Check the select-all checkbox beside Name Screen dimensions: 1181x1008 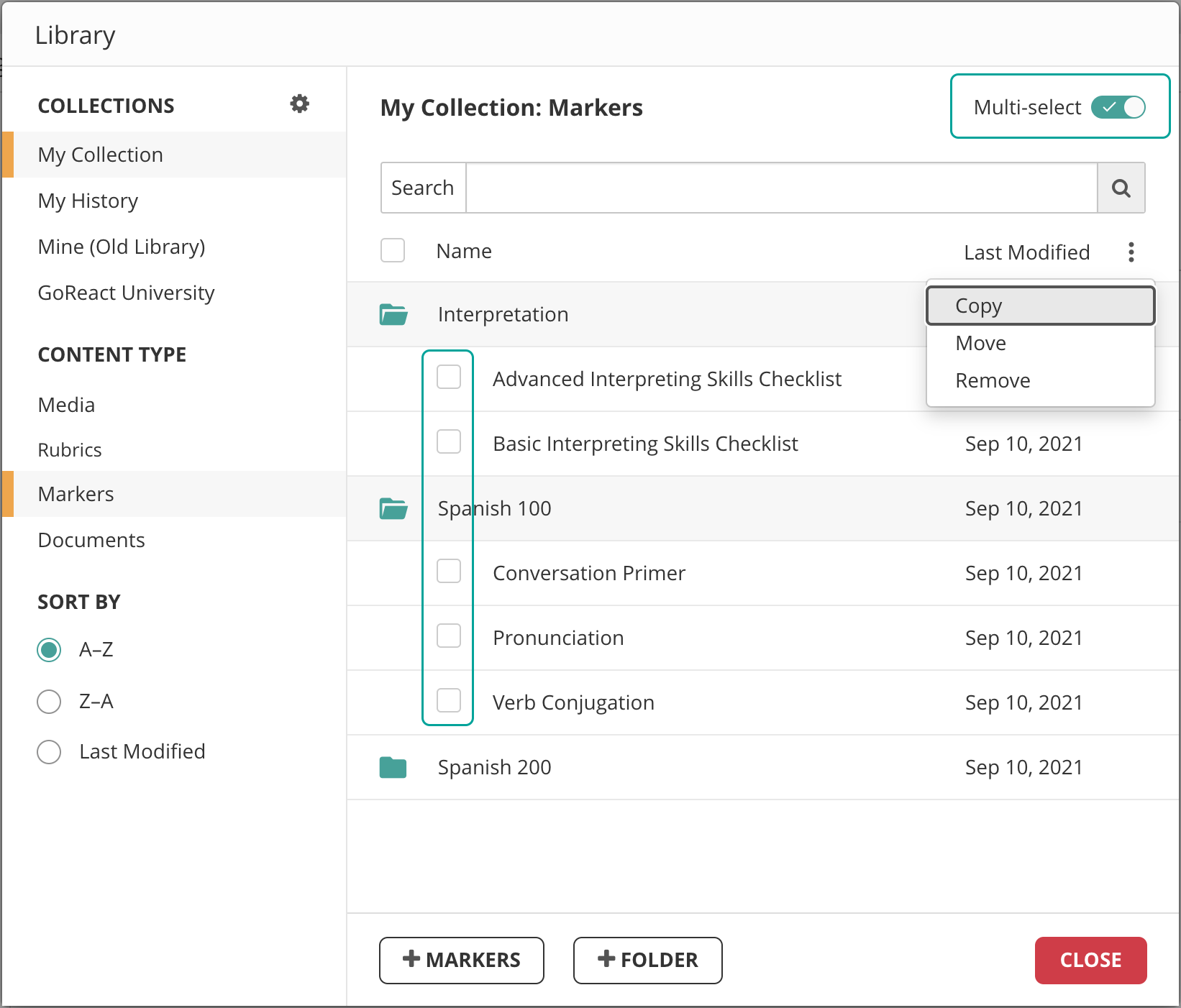tap(393, 250)
